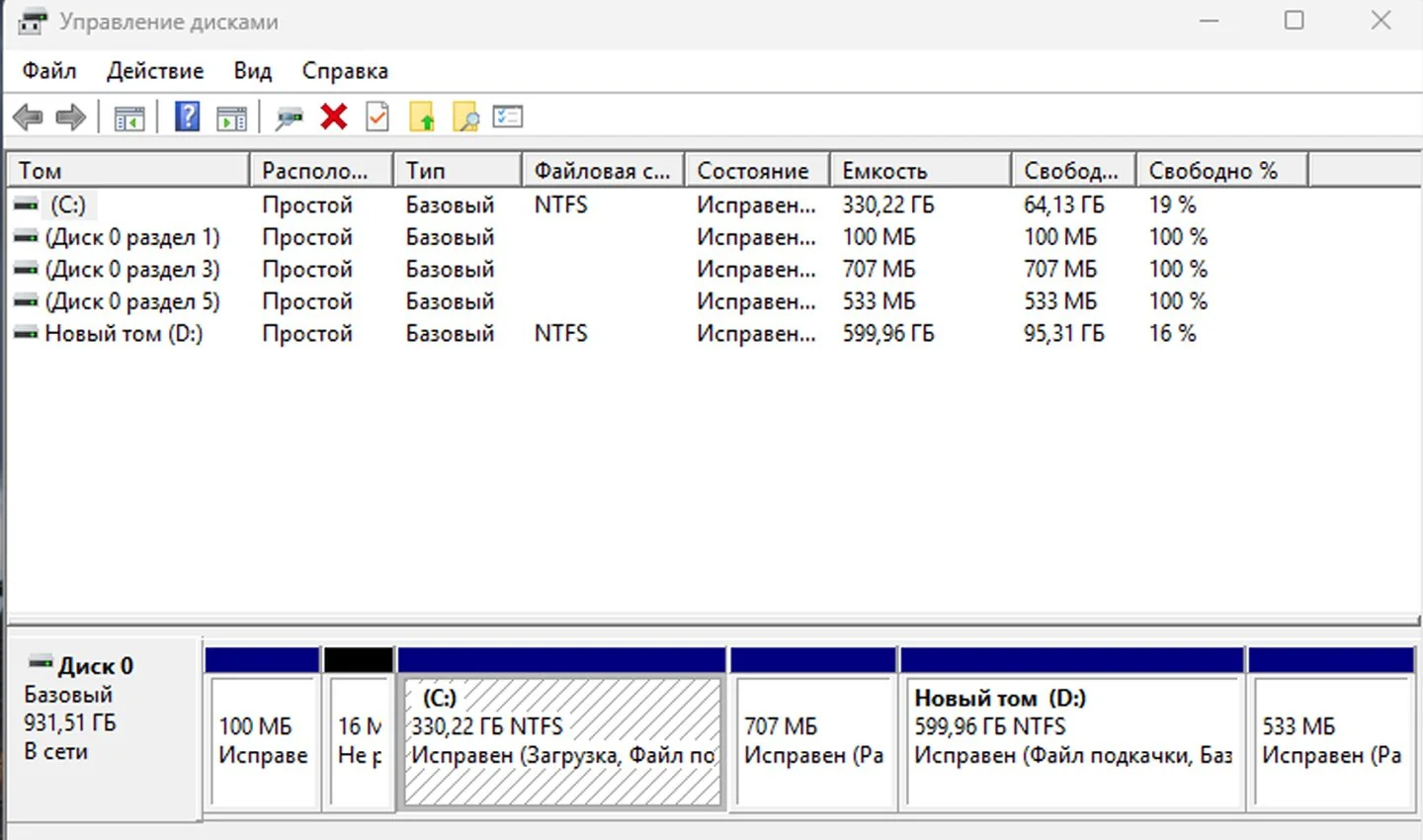
Task: Click the show/hide console tree icon
Action: tap(129, 119)
